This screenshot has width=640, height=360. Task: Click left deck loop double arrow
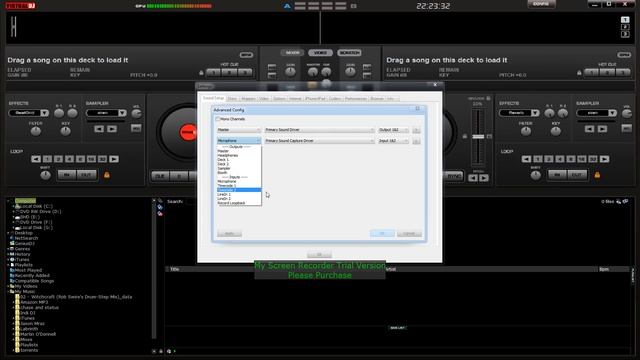click(114, 159)
